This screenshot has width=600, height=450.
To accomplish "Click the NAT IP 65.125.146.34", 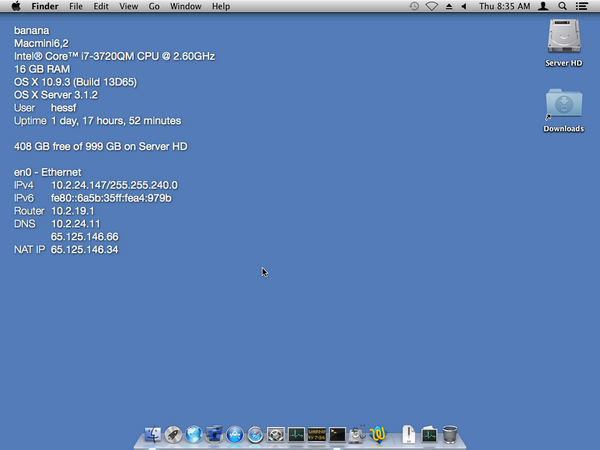I will pos(85,250).
